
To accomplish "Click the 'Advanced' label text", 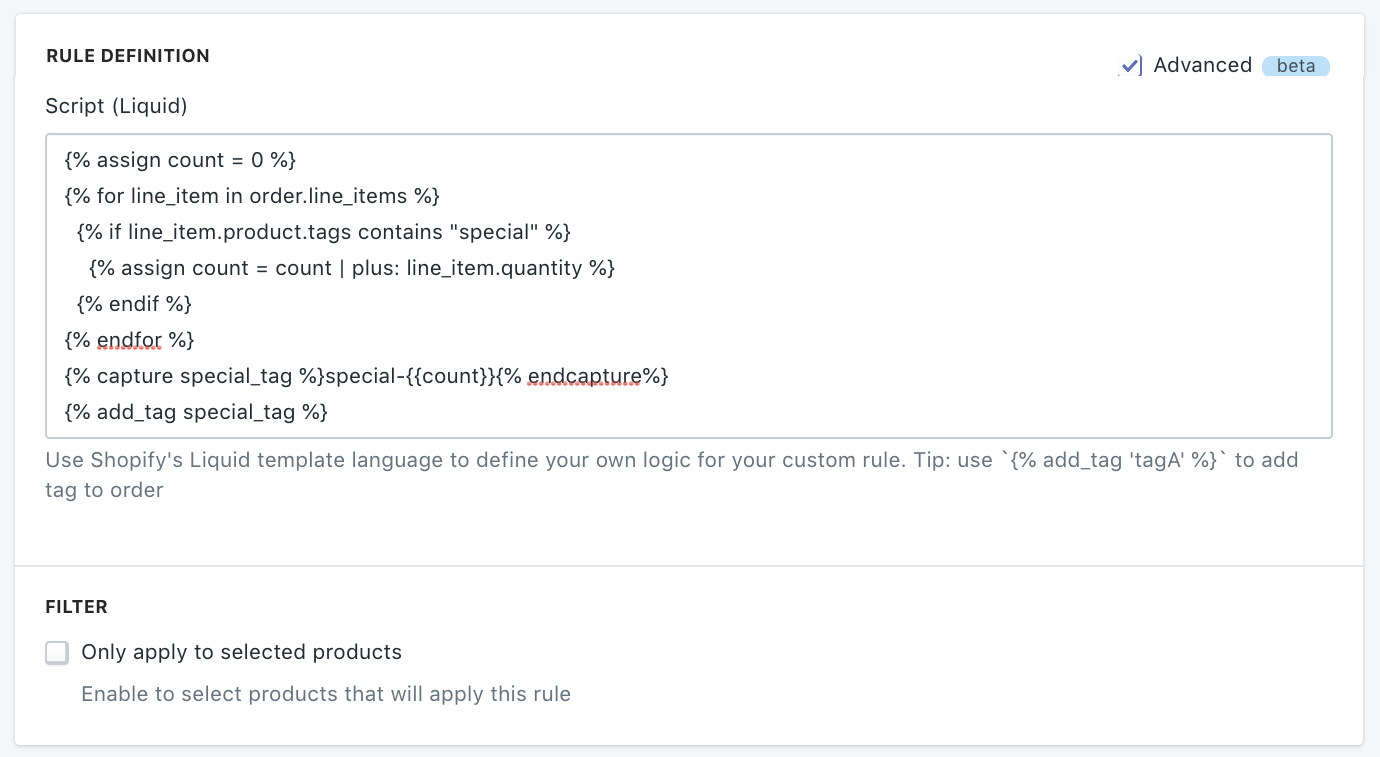I will tap(1203, 65).
